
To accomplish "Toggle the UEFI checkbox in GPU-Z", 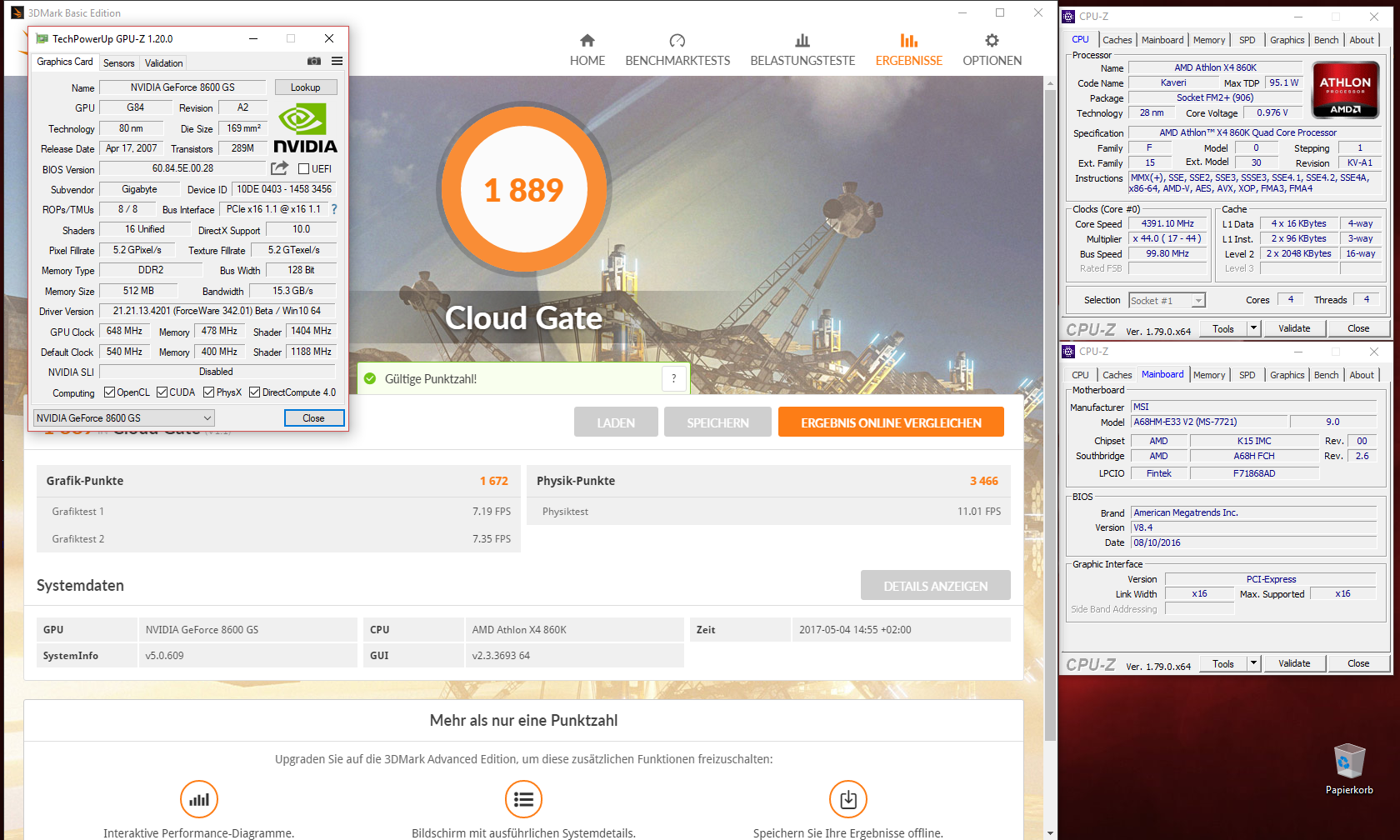I will click(303, 168).
